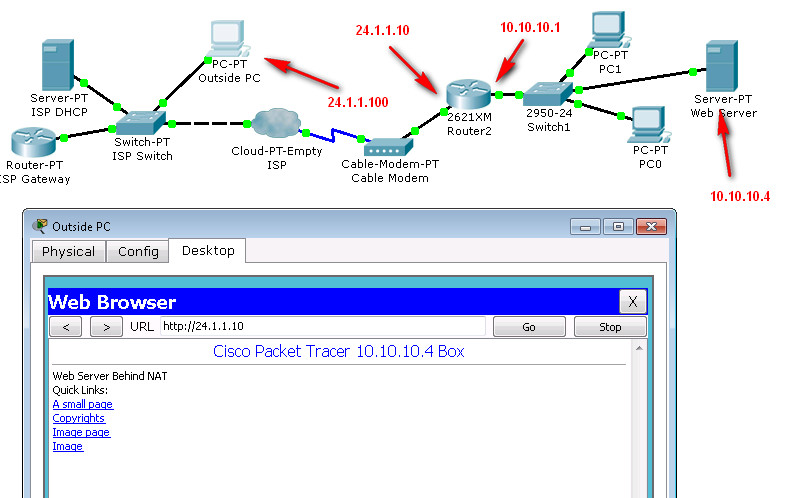
Task: Click the 2950-24 Switch1 icon
Action: tap(548, 94)
